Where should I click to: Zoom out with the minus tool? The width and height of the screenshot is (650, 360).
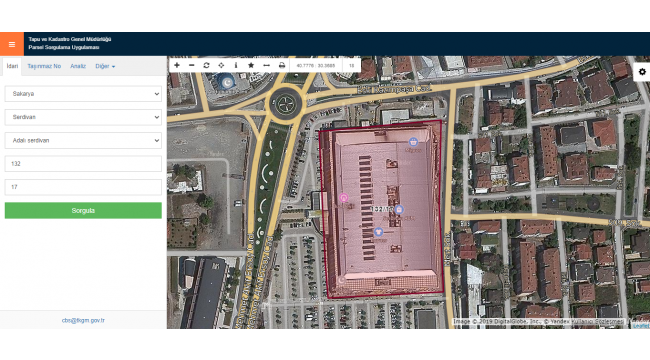click(x=192, y=65)
